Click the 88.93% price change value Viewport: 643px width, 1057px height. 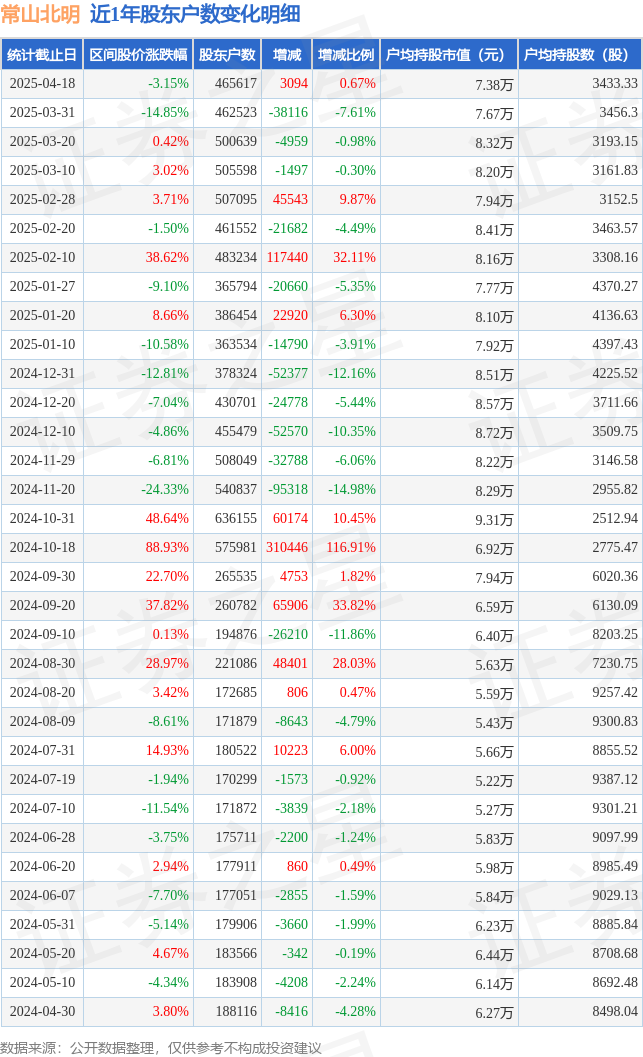(x=167, y=547)
